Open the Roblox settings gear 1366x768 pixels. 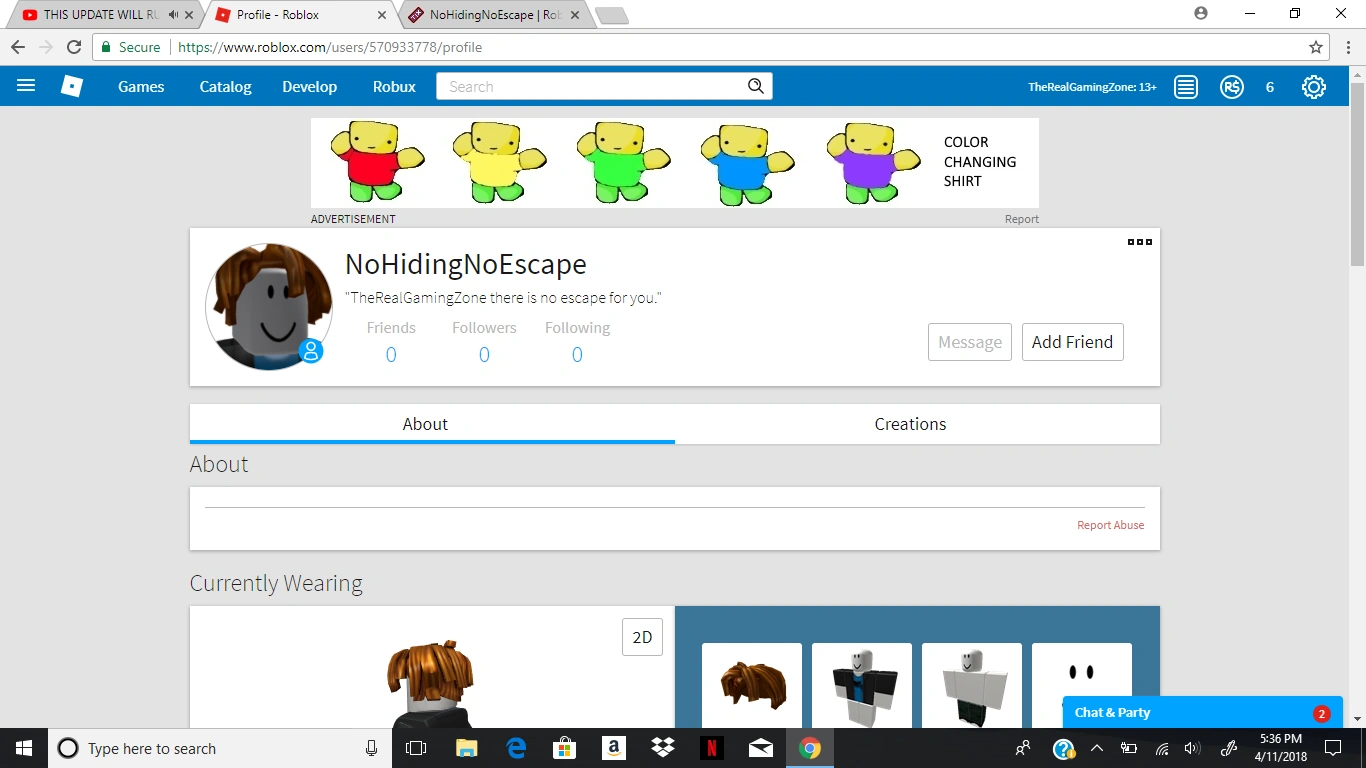point(1314,87)
